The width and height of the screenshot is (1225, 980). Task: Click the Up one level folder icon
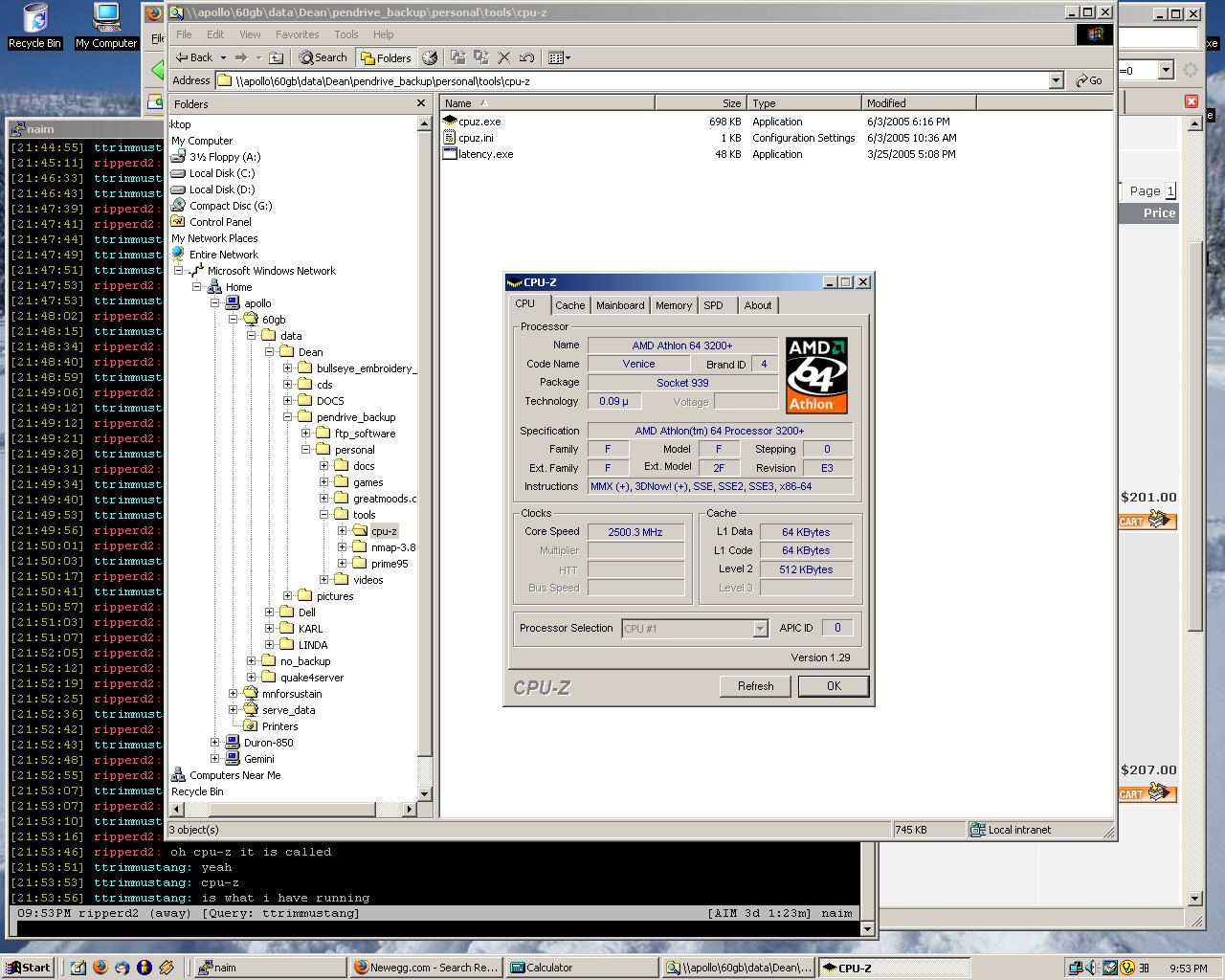(x=276, y=57)
